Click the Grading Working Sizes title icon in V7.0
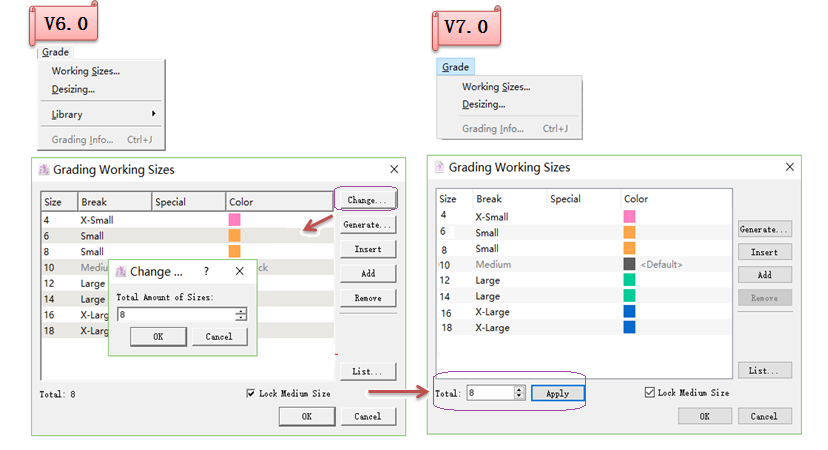 439,167
